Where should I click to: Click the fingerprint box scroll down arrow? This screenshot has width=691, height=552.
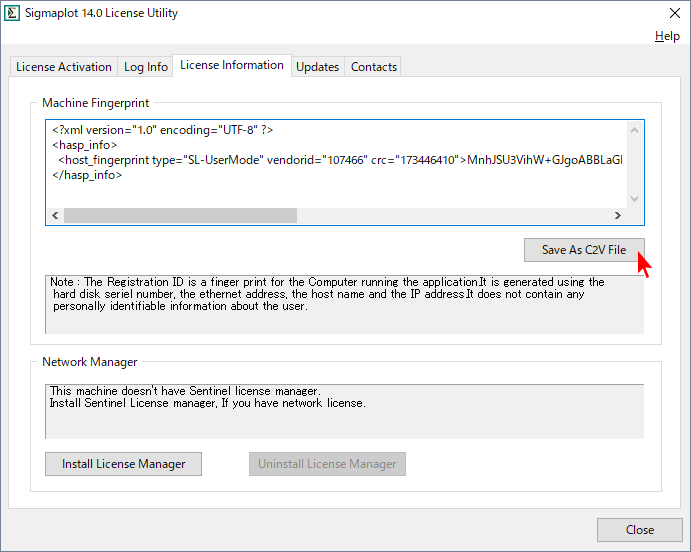[632, 199]
